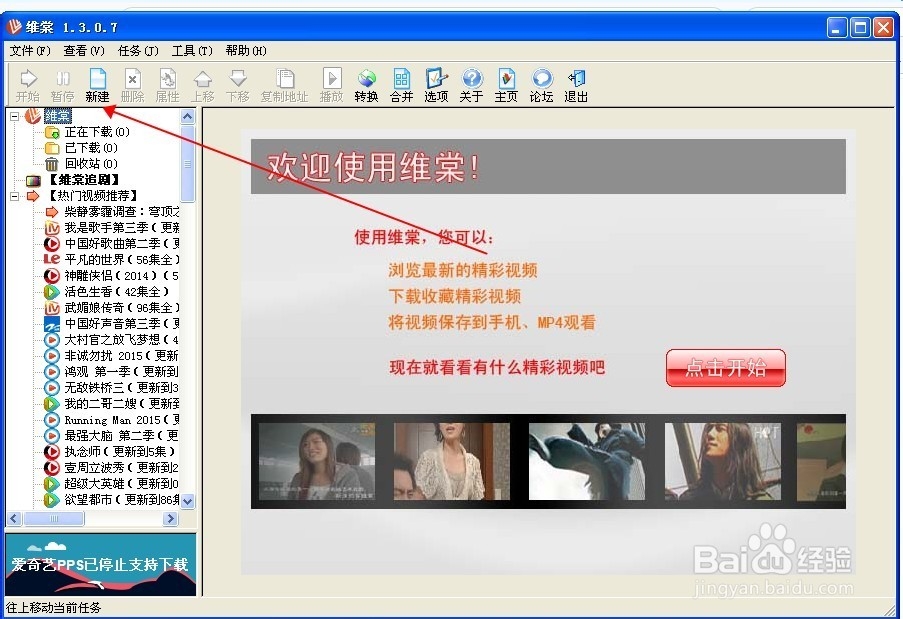Open the 查看(V) menu
Image resolution: width=903 pixels, height=619 pixels.
coord(84,51)
